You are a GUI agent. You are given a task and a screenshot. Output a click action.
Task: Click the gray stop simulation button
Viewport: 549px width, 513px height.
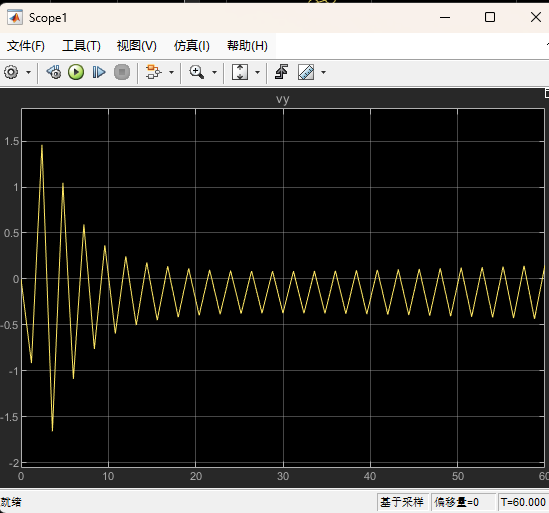coord(122,72)
